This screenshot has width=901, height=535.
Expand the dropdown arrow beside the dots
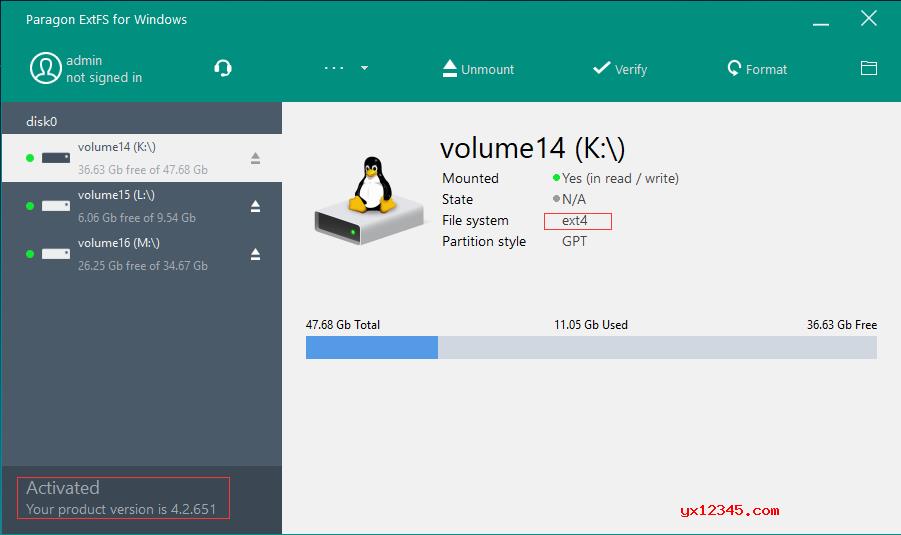364,68
